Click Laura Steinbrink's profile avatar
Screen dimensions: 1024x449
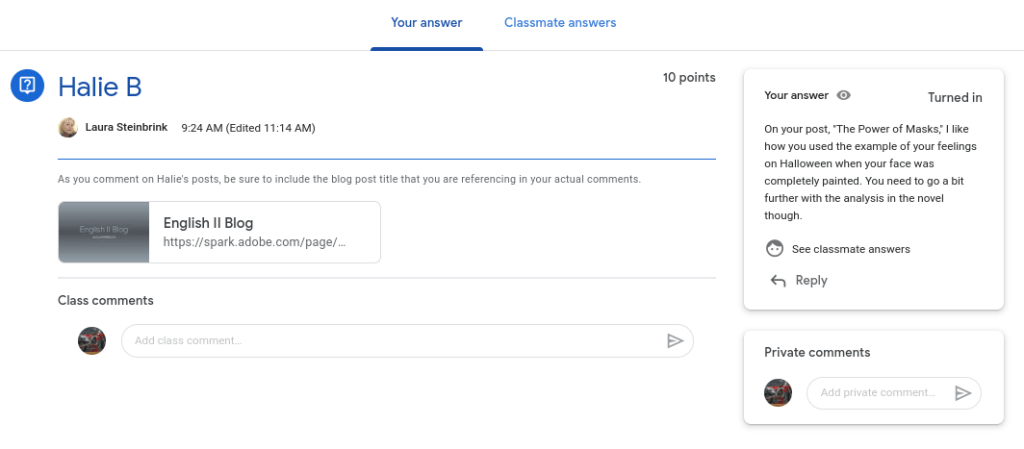(68, 128)
